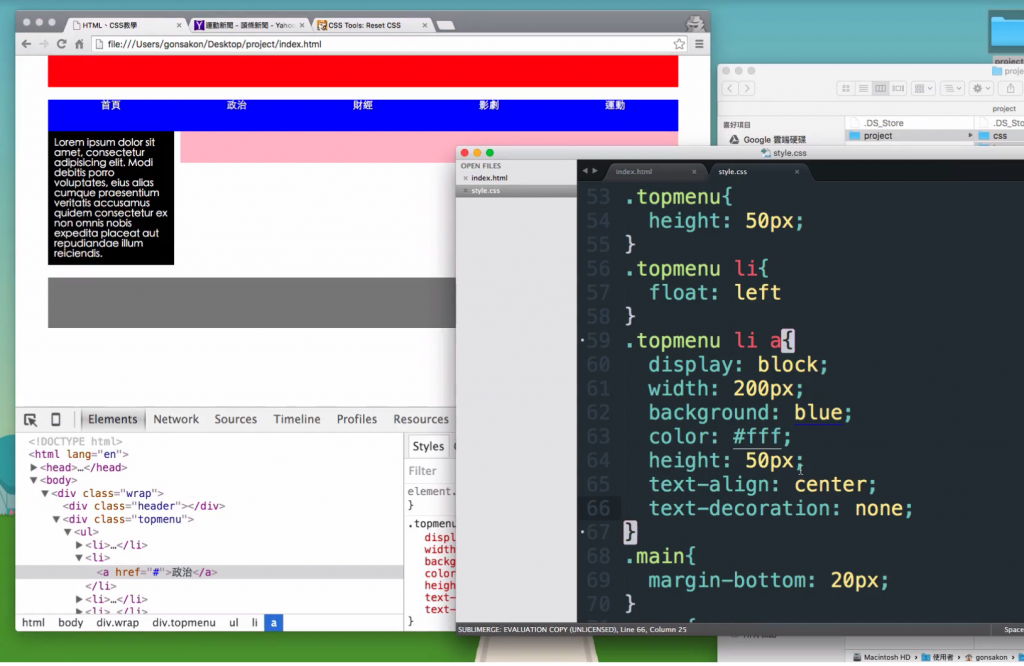
Task: Expand the first collapsed li node
Action: point(79,545)
